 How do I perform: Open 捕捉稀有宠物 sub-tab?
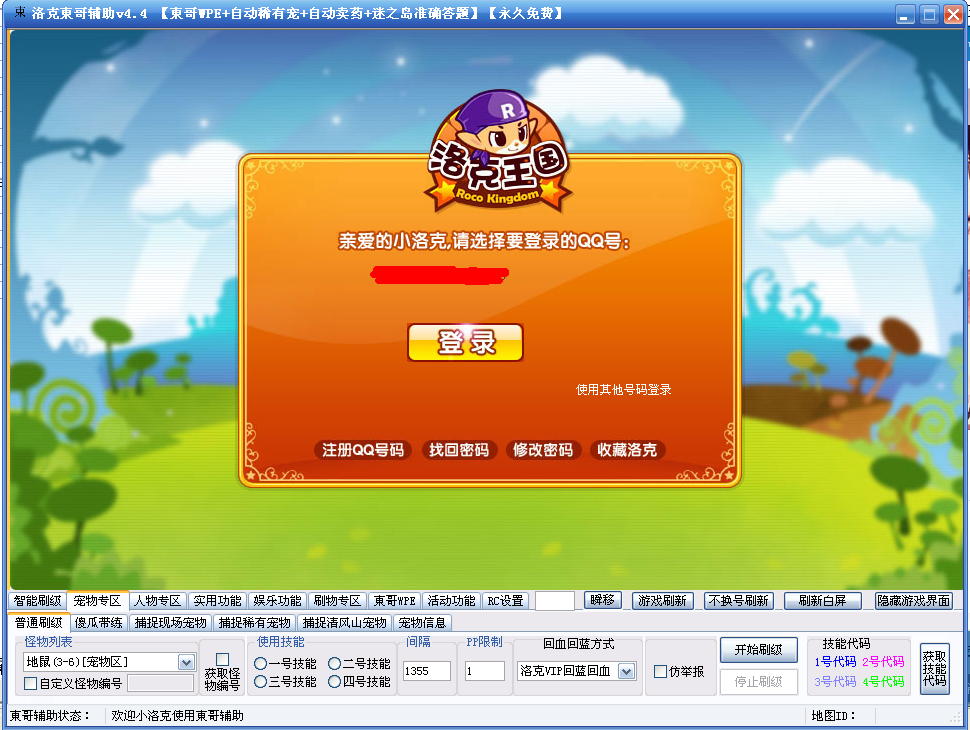(254, 622)
